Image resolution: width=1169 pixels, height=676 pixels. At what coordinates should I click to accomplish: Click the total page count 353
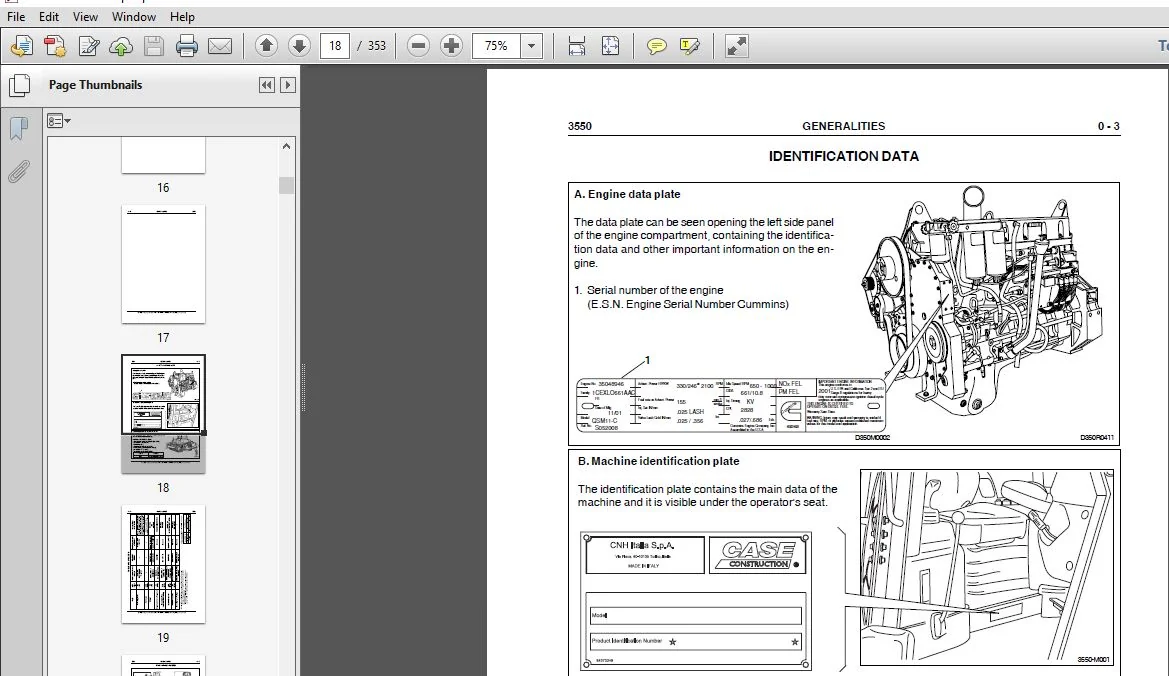(377, 45)
